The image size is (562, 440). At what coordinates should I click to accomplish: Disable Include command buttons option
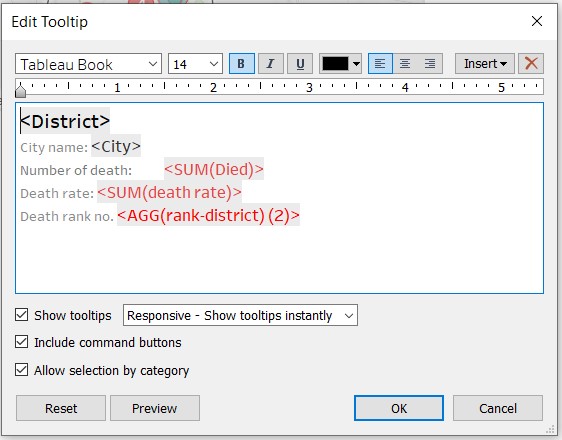point(22,342)
